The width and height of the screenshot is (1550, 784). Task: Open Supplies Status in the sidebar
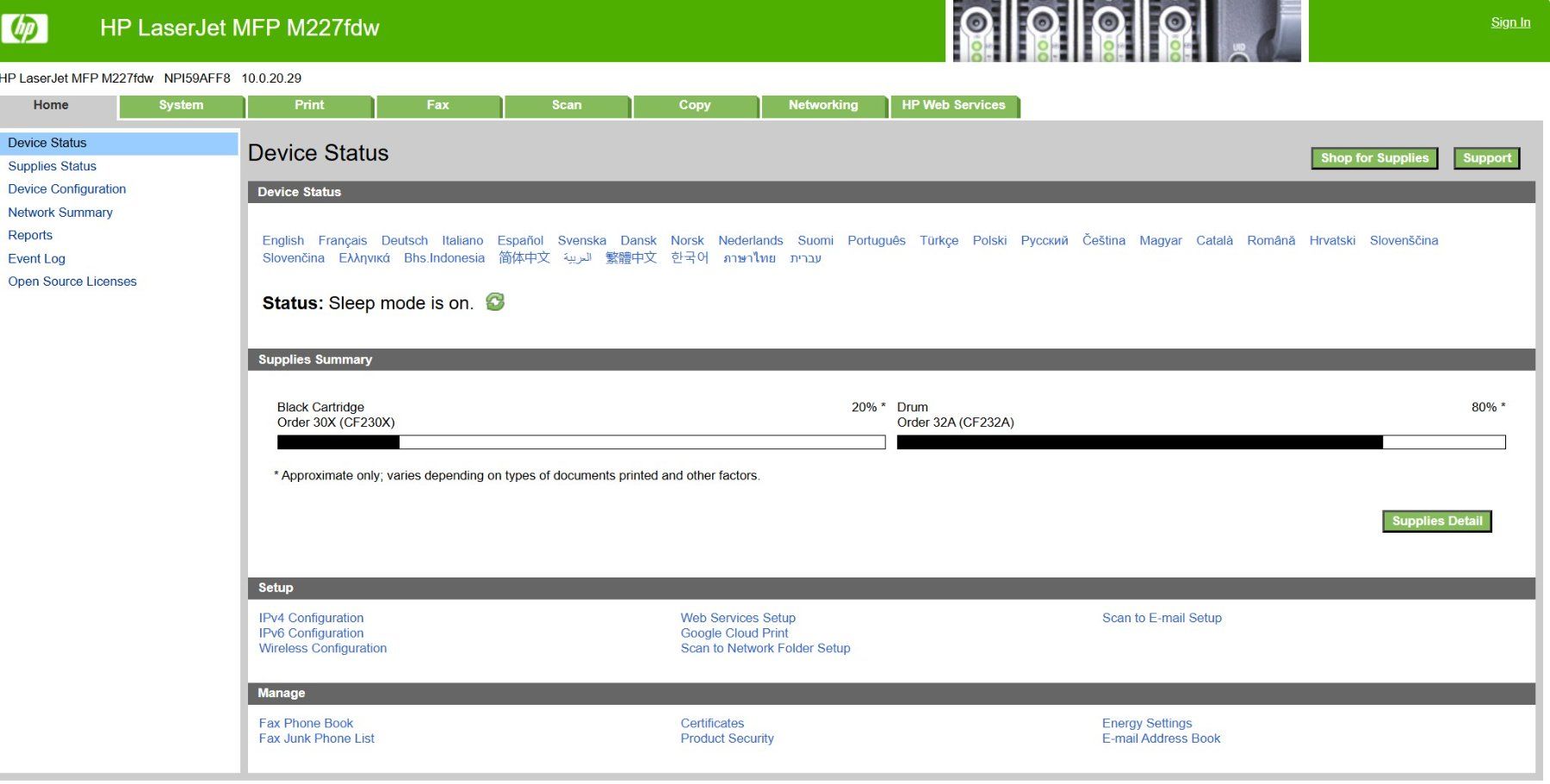click(52, 166)
